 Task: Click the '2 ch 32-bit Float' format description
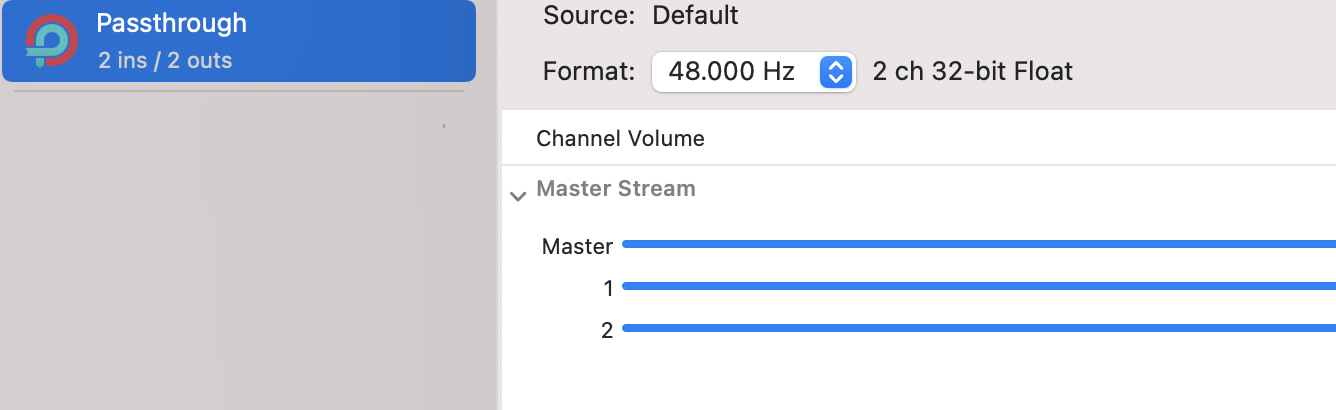pos(972,72)
